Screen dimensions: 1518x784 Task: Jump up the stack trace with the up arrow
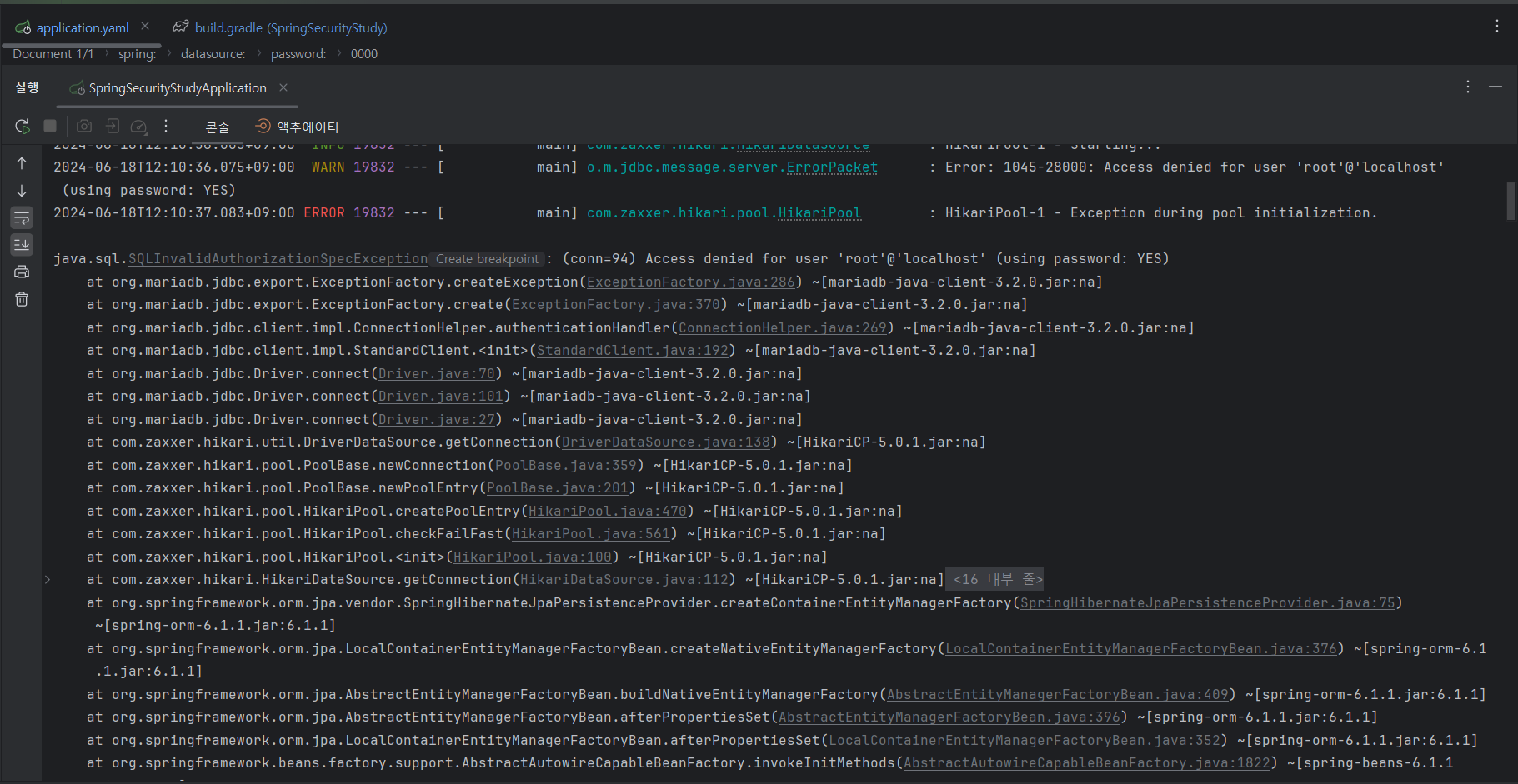22,163
